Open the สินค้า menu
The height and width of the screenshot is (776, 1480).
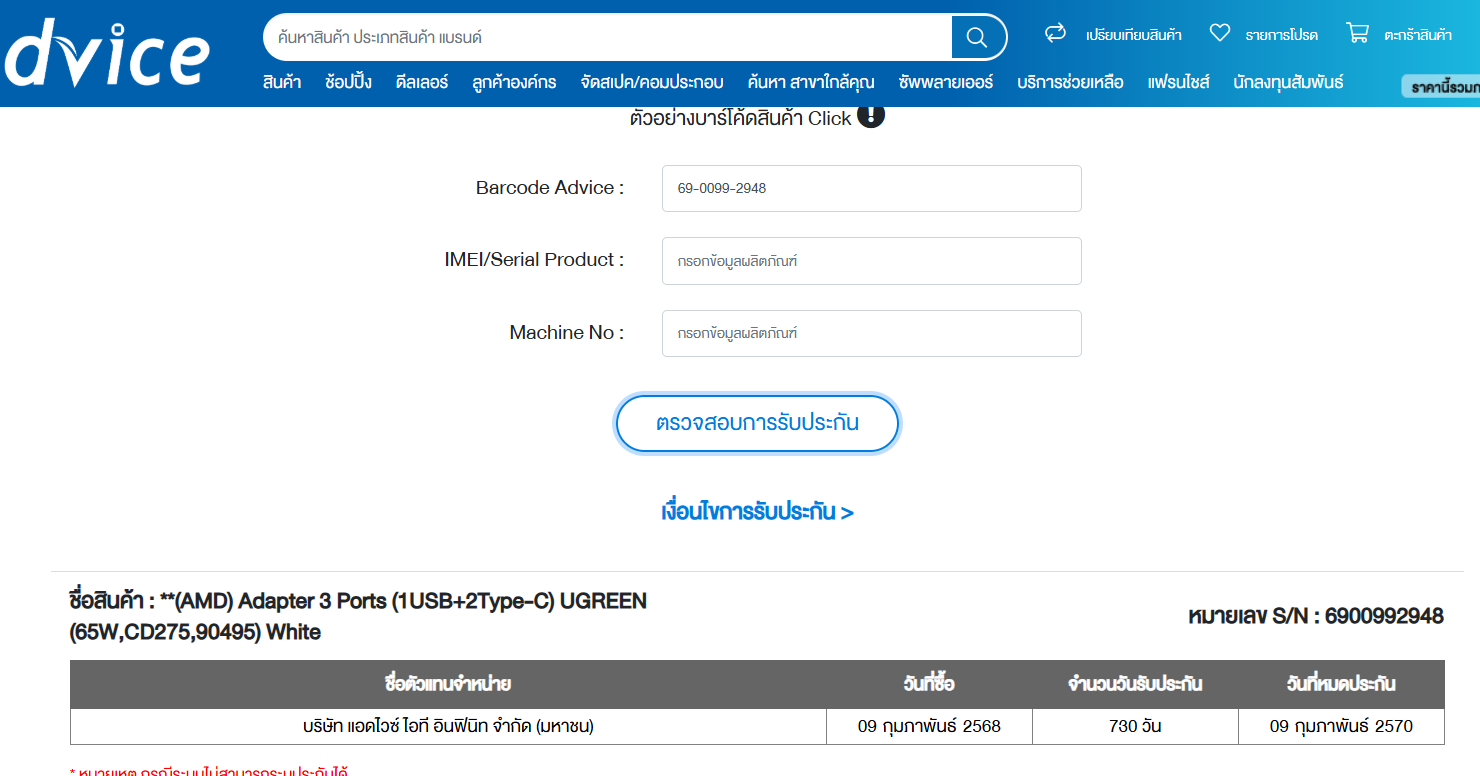[282, 82]
